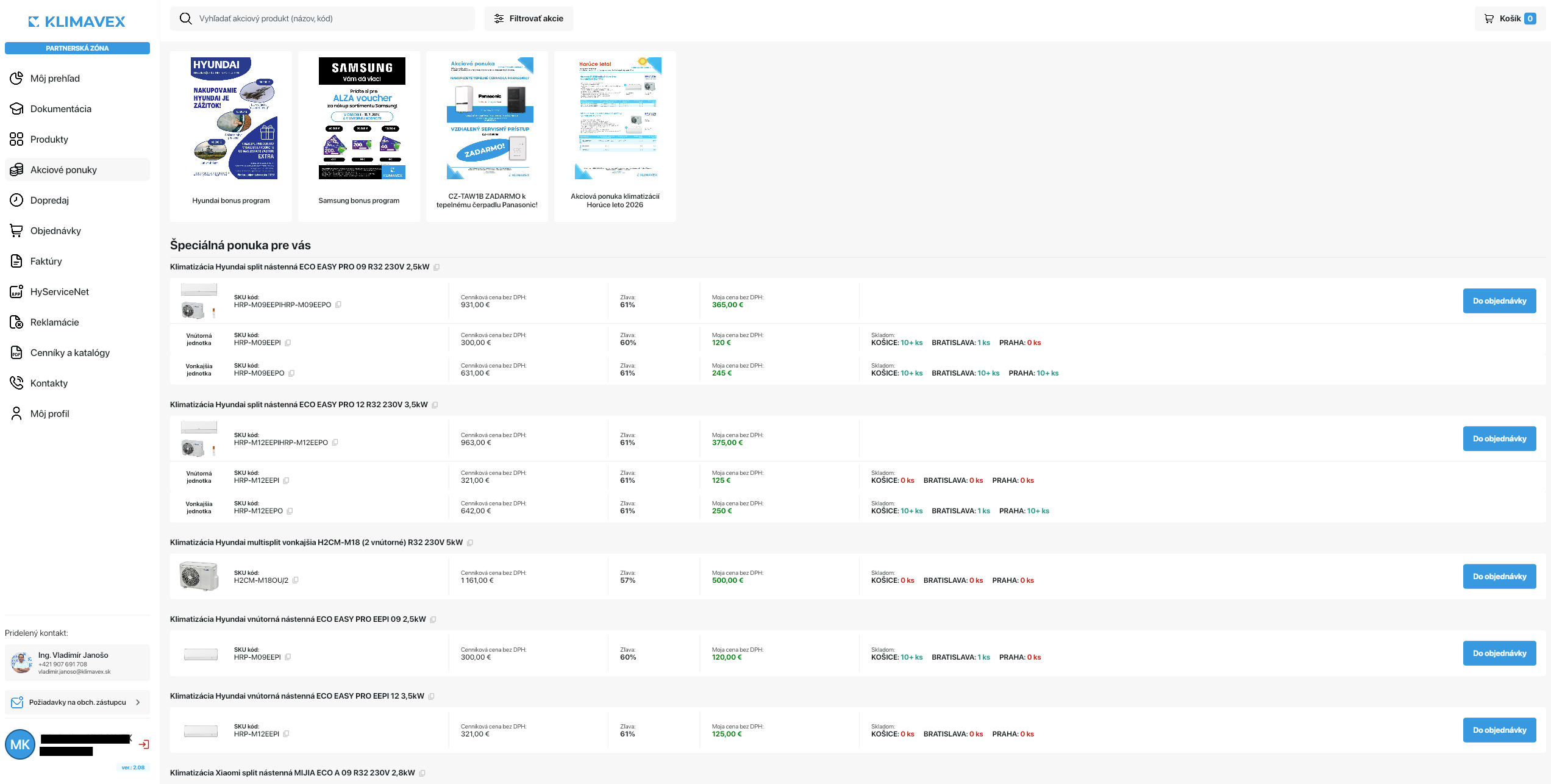The image size is (1551, 784).
Task: Click the Dokumentácia graduation cap icon
Action: point(16,109)
